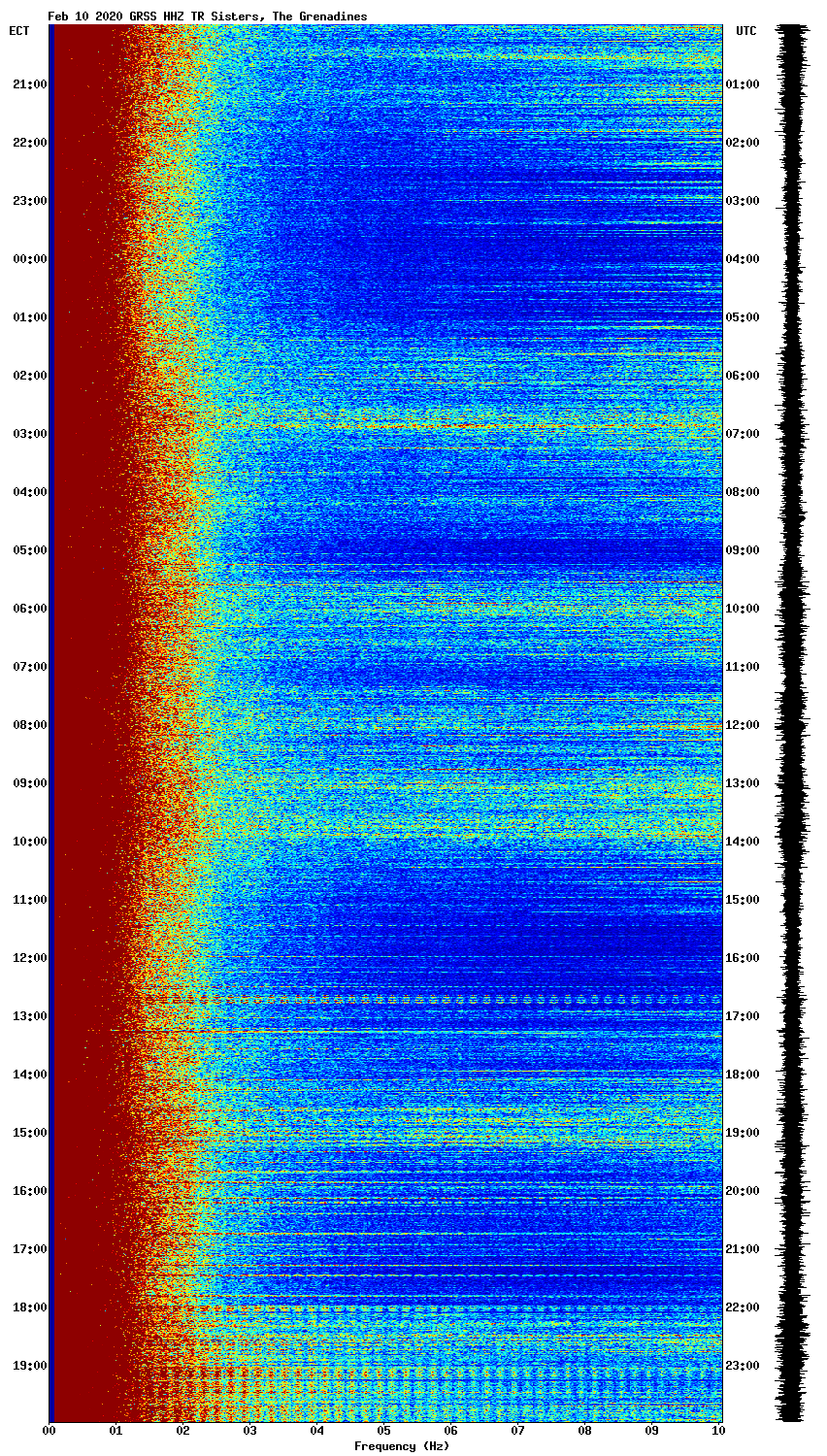Image resolution: width=827 pixels, height=1456 pixels.
Task: Click the 05:00 UTC time label
Action: point(743,317)
